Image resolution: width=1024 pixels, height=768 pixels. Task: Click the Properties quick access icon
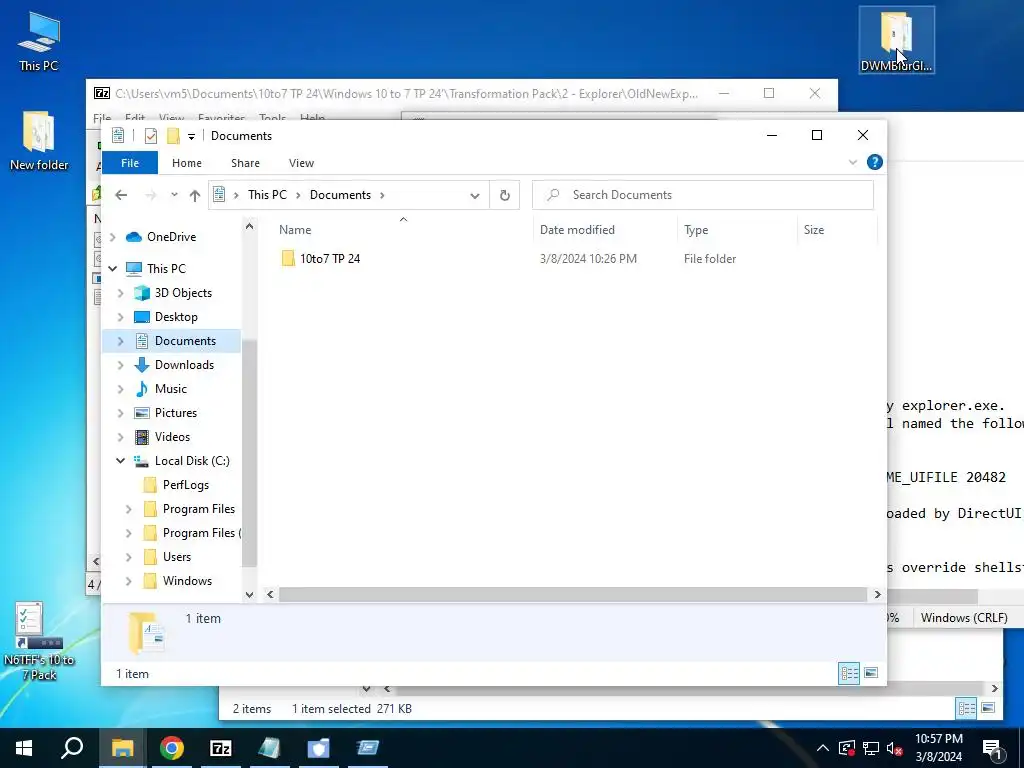click(118, 136)
